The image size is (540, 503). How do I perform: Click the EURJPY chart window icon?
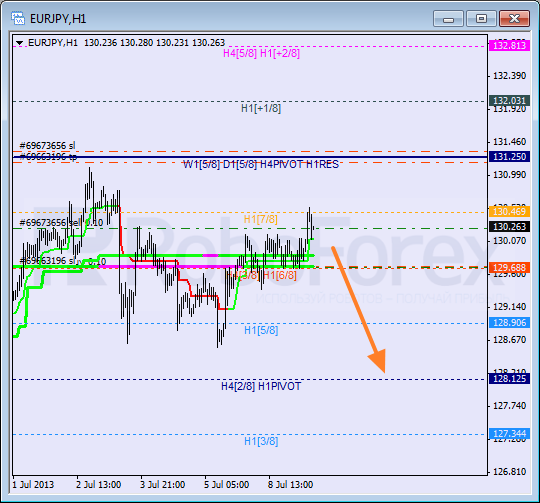tap(18, 19)
